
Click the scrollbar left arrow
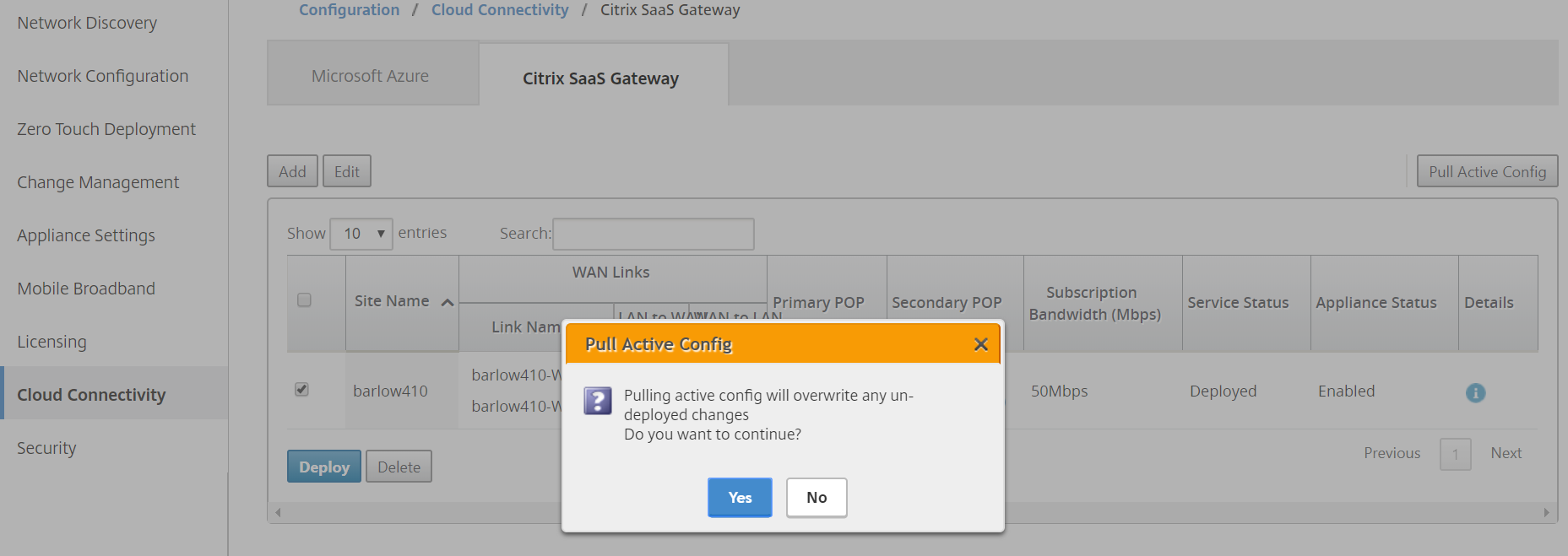pyautogui.click(x=278, y=512)
